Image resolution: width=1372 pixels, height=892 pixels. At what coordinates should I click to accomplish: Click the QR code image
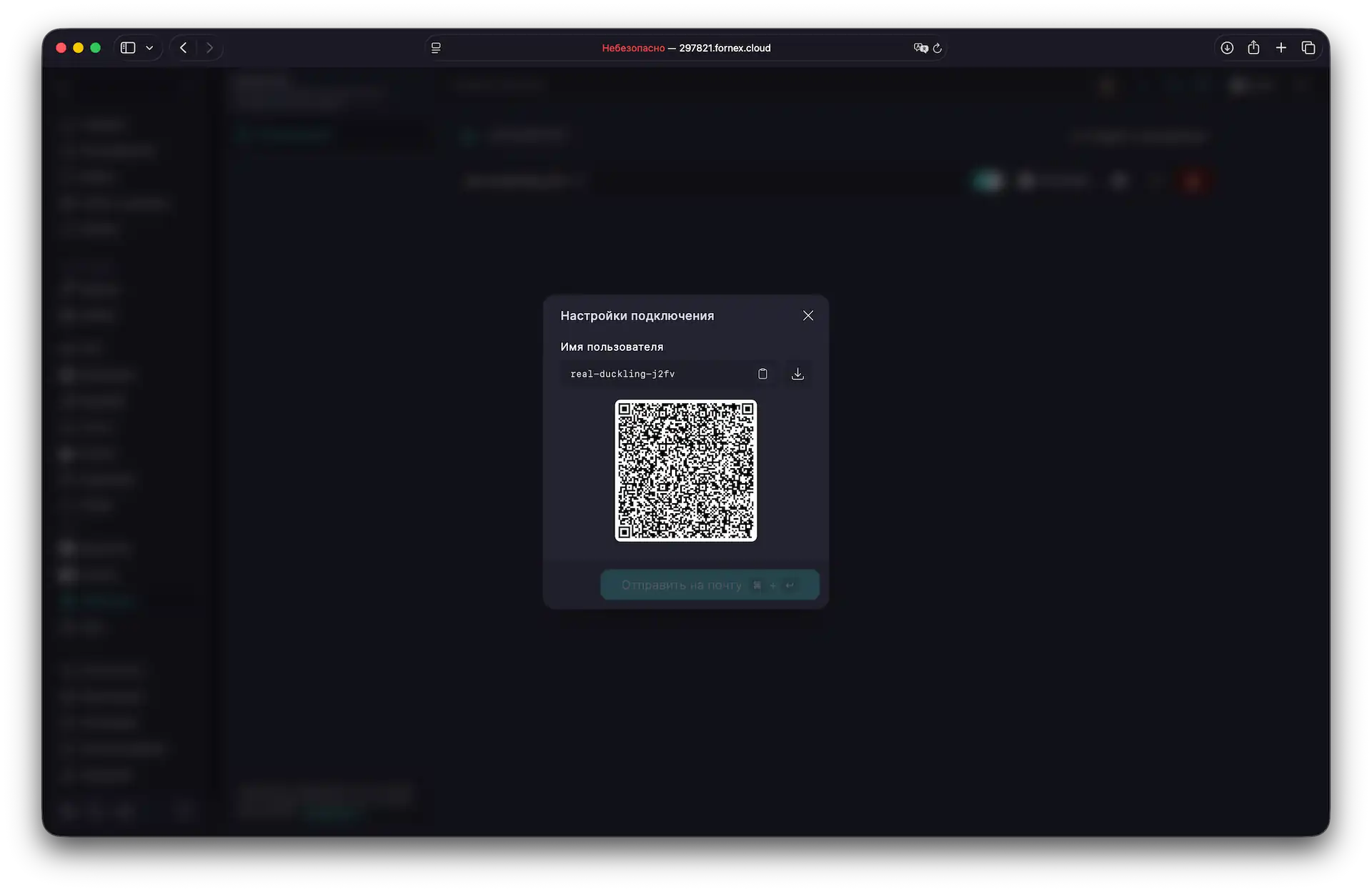(x=685, y=471)
